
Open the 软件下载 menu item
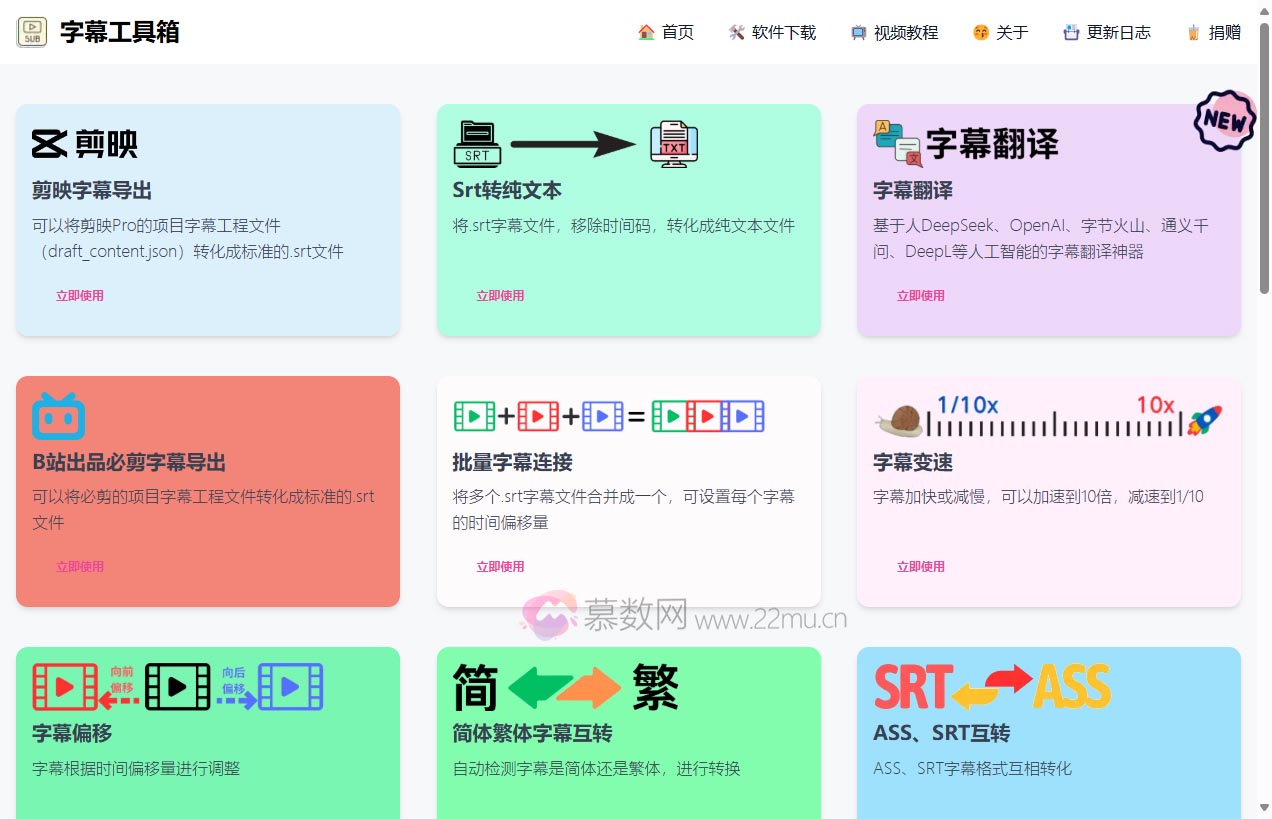772,32
